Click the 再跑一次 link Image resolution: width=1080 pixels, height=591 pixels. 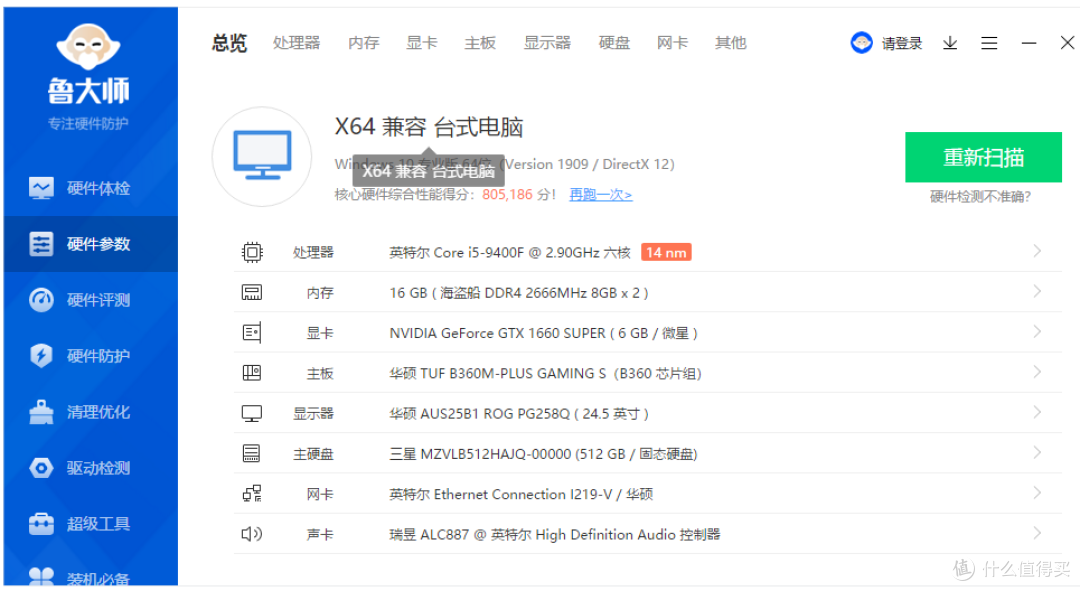point(601,195)
